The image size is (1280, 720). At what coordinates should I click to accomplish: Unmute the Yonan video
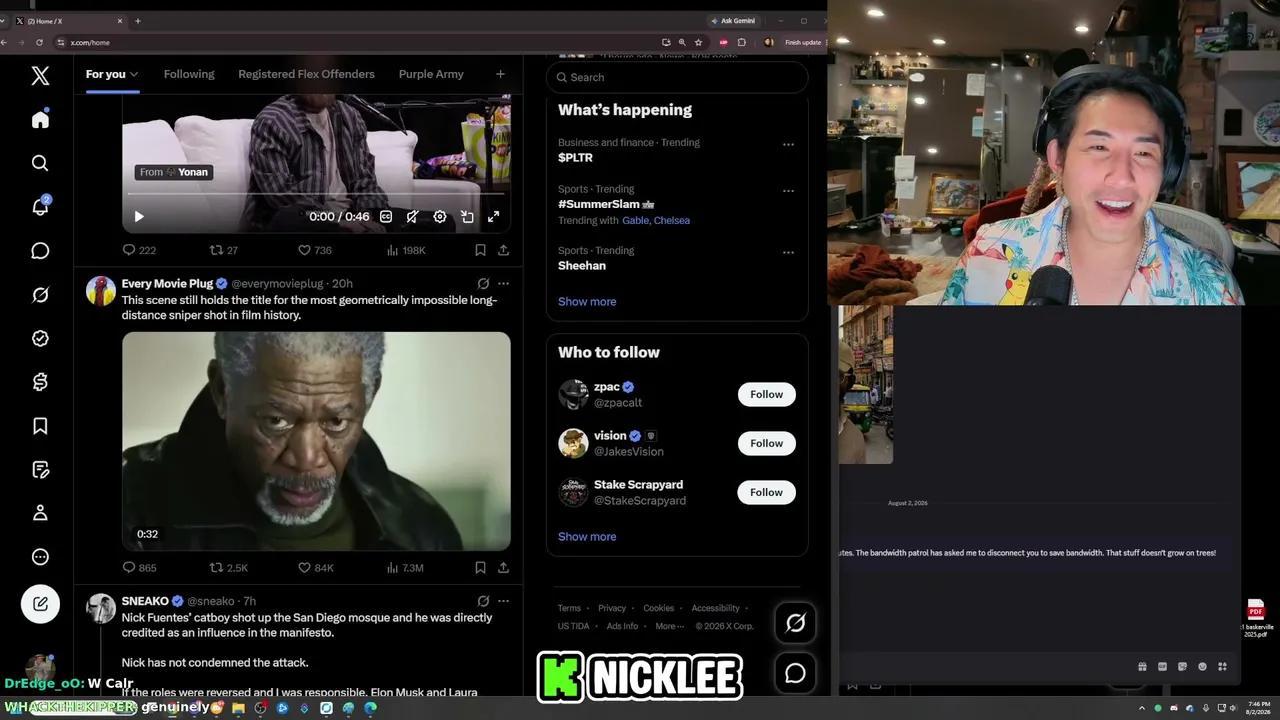tap(412, 217)
